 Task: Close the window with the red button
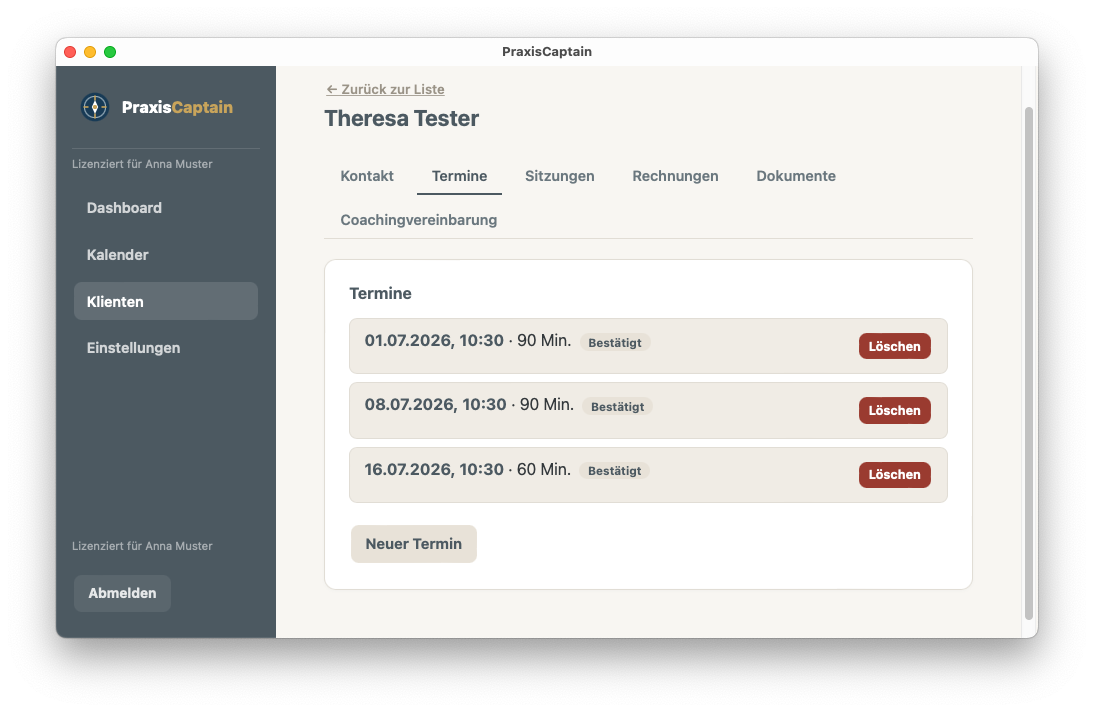point(70,52)
